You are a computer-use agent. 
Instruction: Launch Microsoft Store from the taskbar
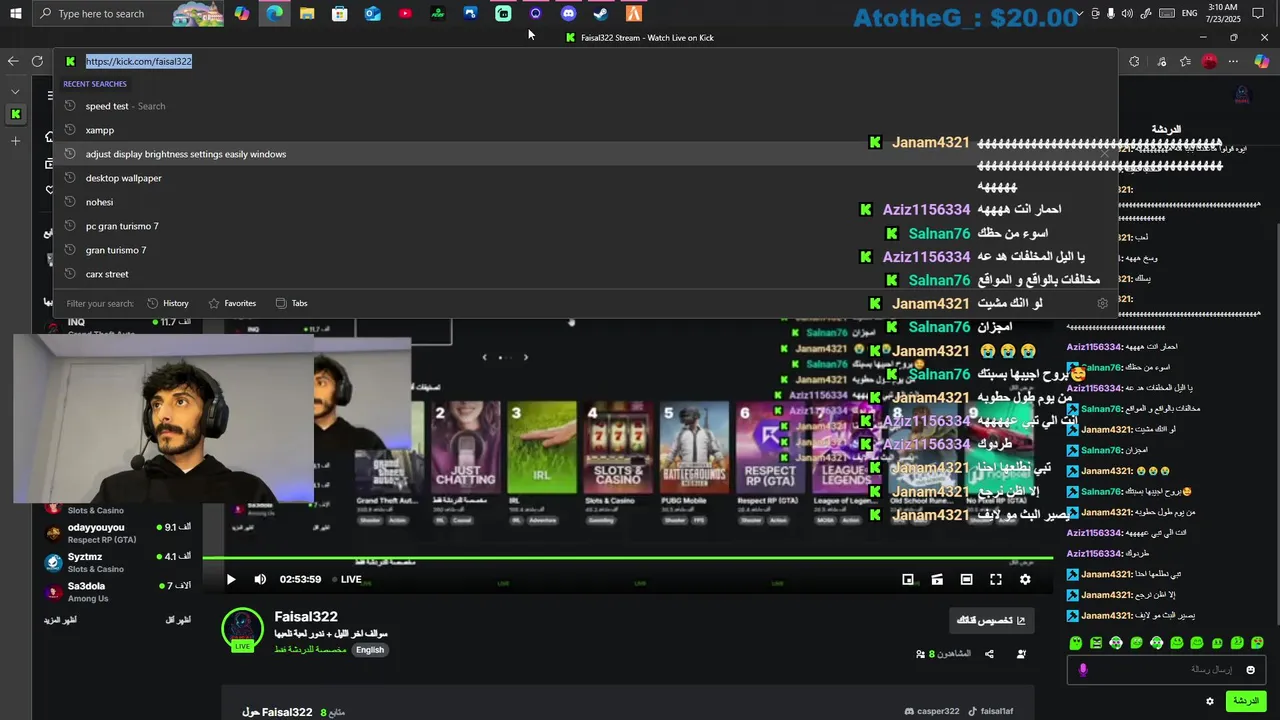tap(340, 13)
